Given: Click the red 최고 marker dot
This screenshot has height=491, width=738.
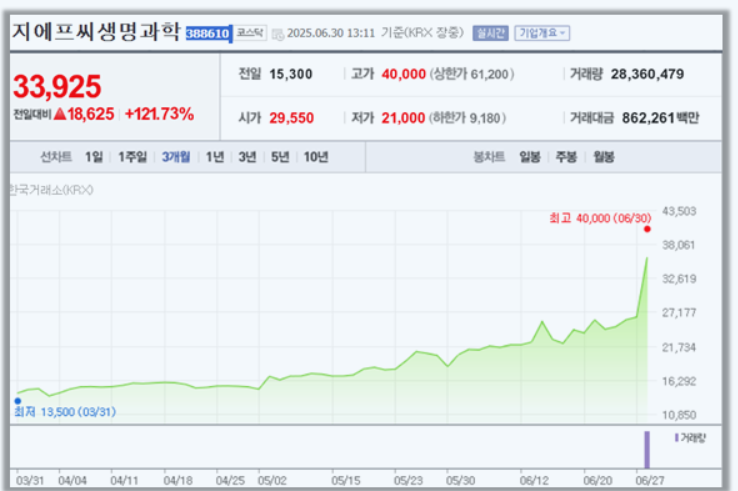Looking at the screenshot, I should point(647,229).
